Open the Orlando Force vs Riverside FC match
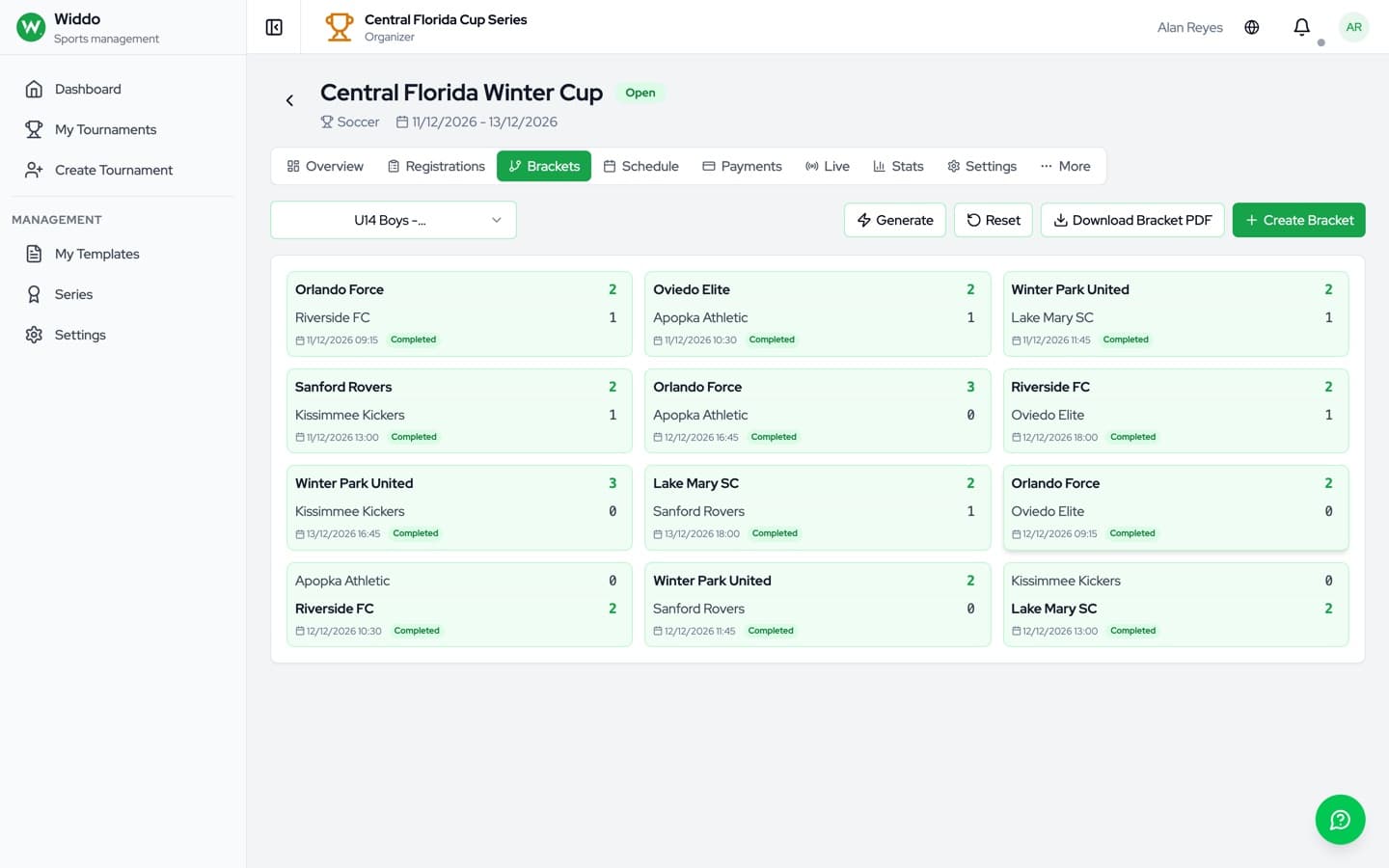Viewport: 1389px width, 868px height. coord(459,314)
